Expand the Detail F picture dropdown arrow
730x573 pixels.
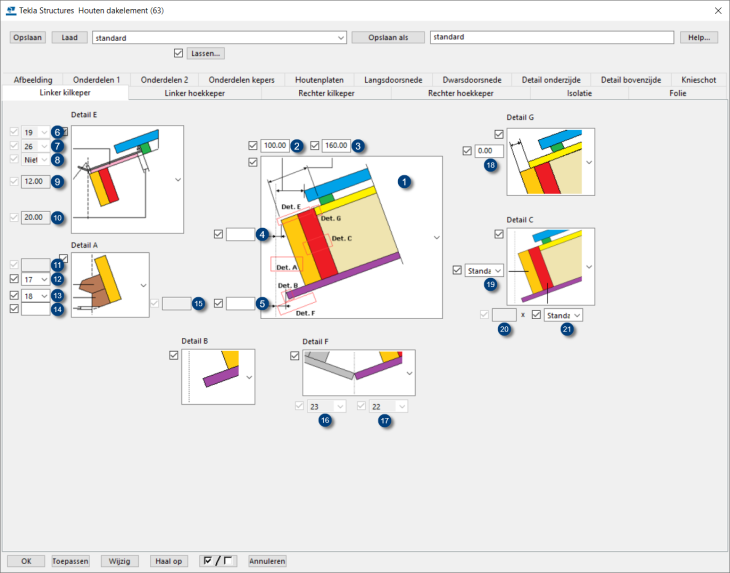(x=410, y=373)
